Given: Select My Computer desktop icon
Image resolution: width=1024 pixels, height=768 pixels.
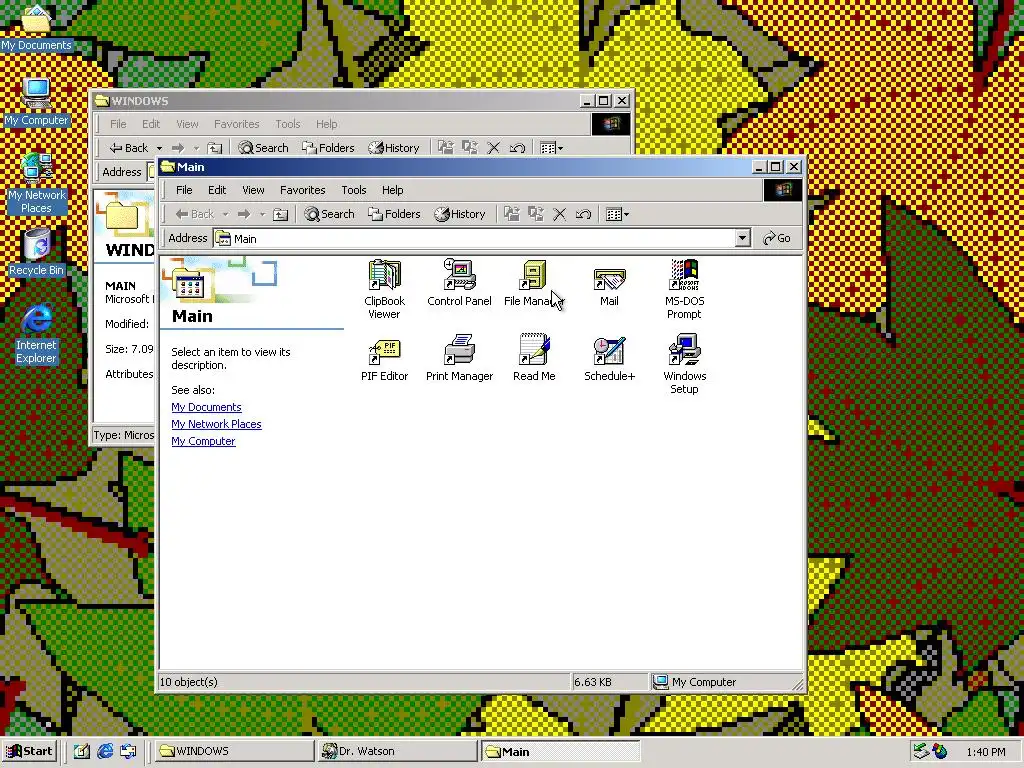Looking at the screenshot, I should [x=36, y=102].
